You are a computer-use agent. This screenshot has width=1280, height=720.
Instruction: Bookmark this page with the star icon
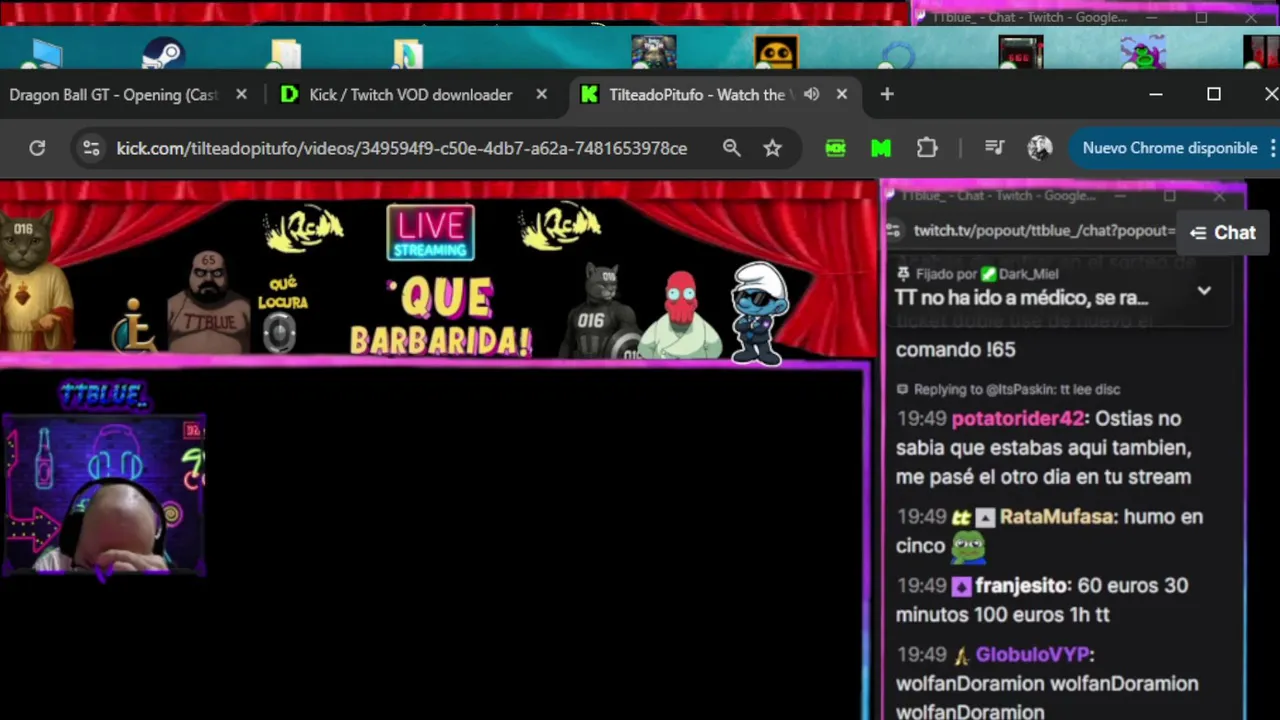coord(772,148)
